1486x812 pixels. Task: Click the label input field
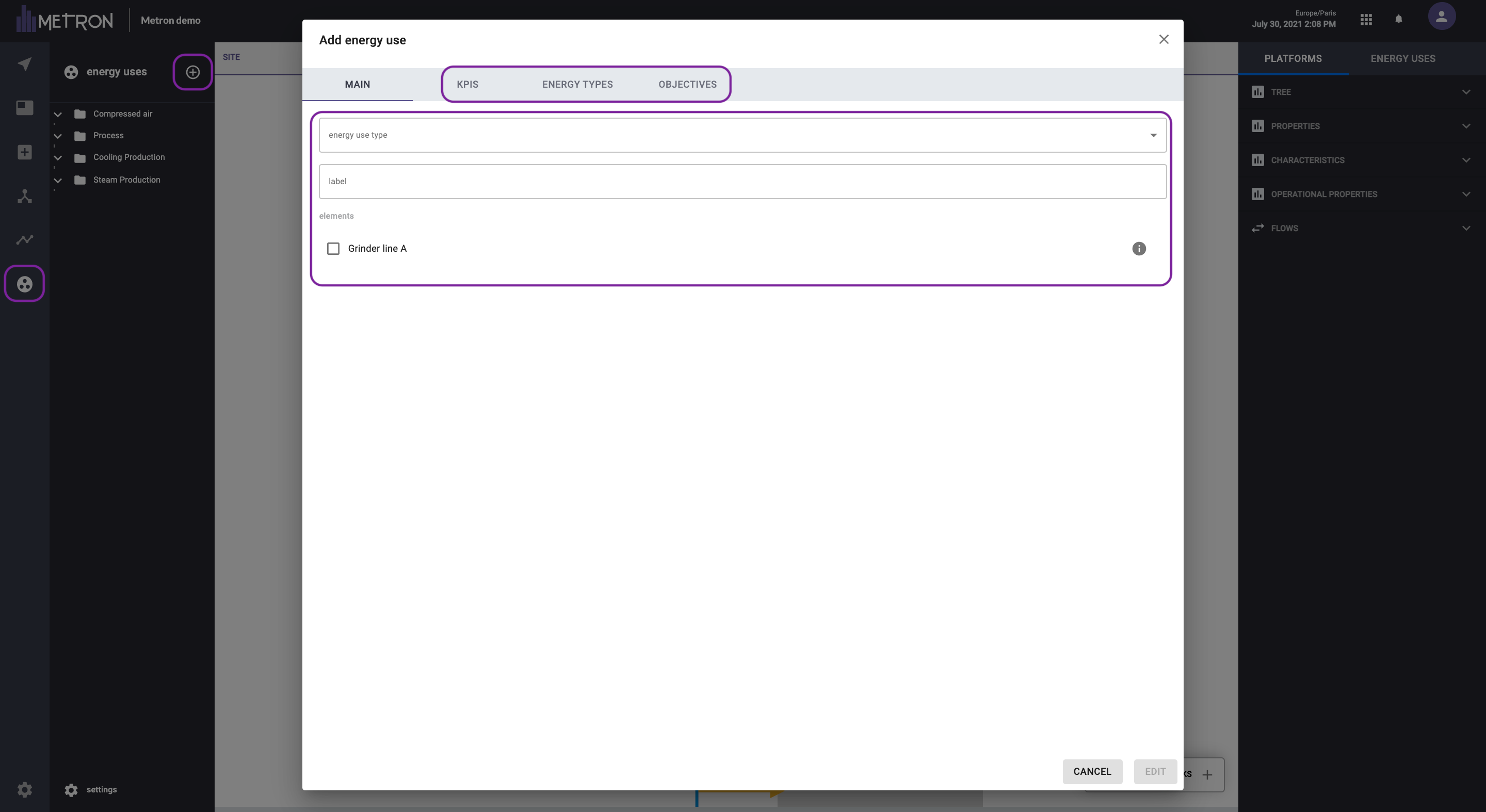[742, 181]
